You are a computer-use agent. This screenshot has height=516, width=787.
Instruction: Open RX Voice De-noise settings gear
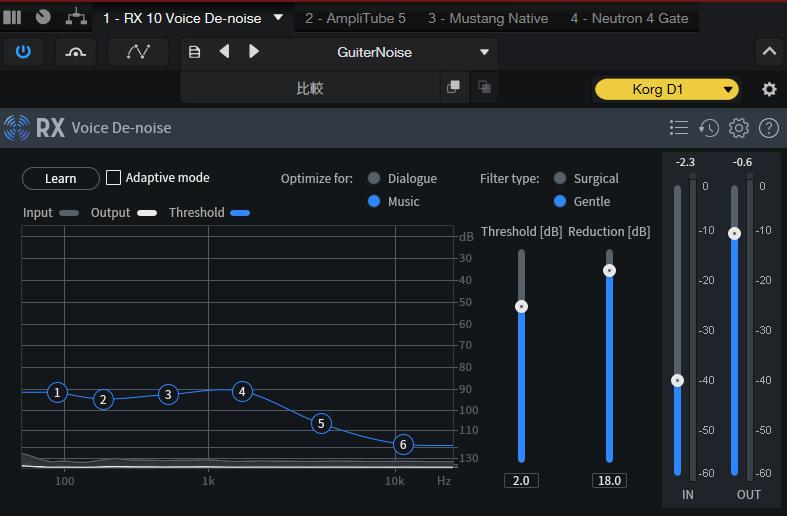739,128
